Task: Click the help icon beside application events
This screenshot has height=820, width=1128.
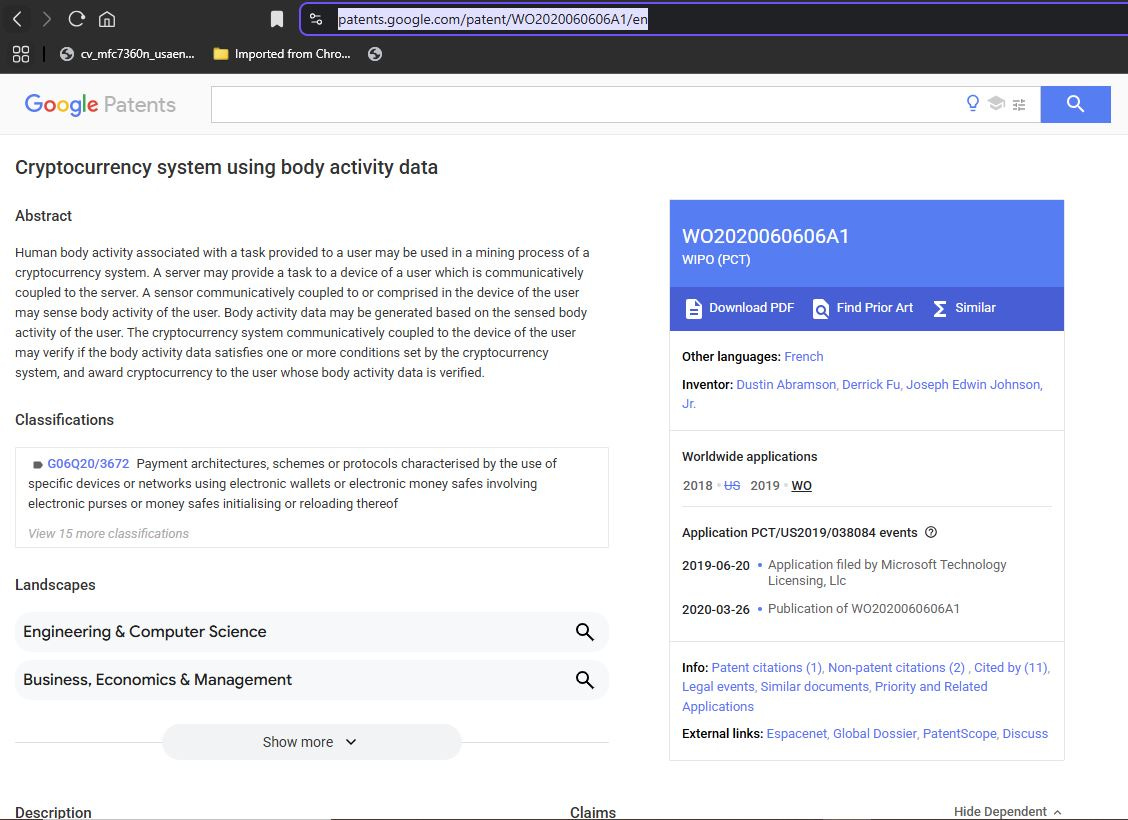Action: [x=931, y=532]
